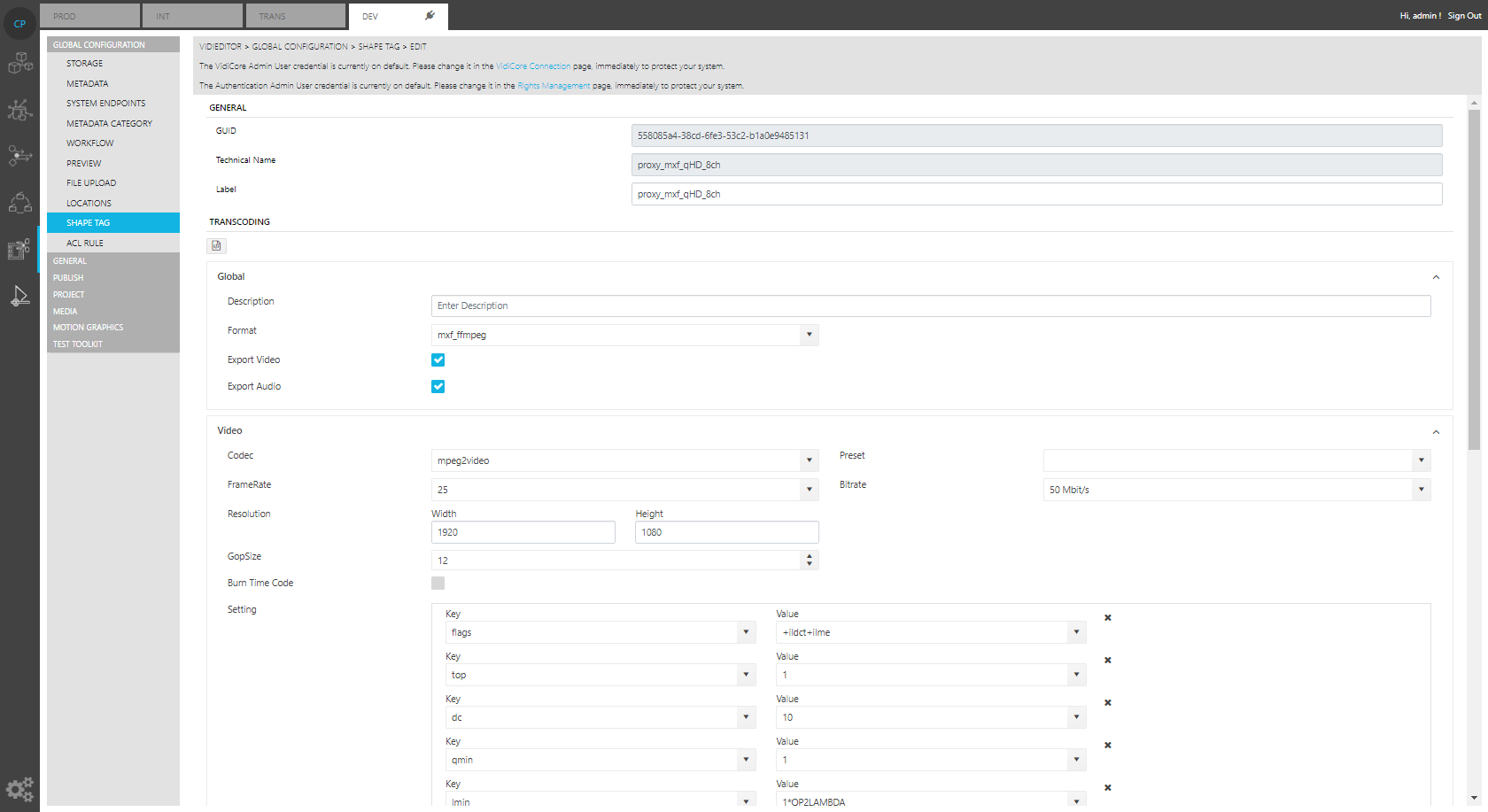Image resolution: width=1488 pixels, height=812 pixels.
Task: Switch to the PROD environment tab
Action: [89, 16]
